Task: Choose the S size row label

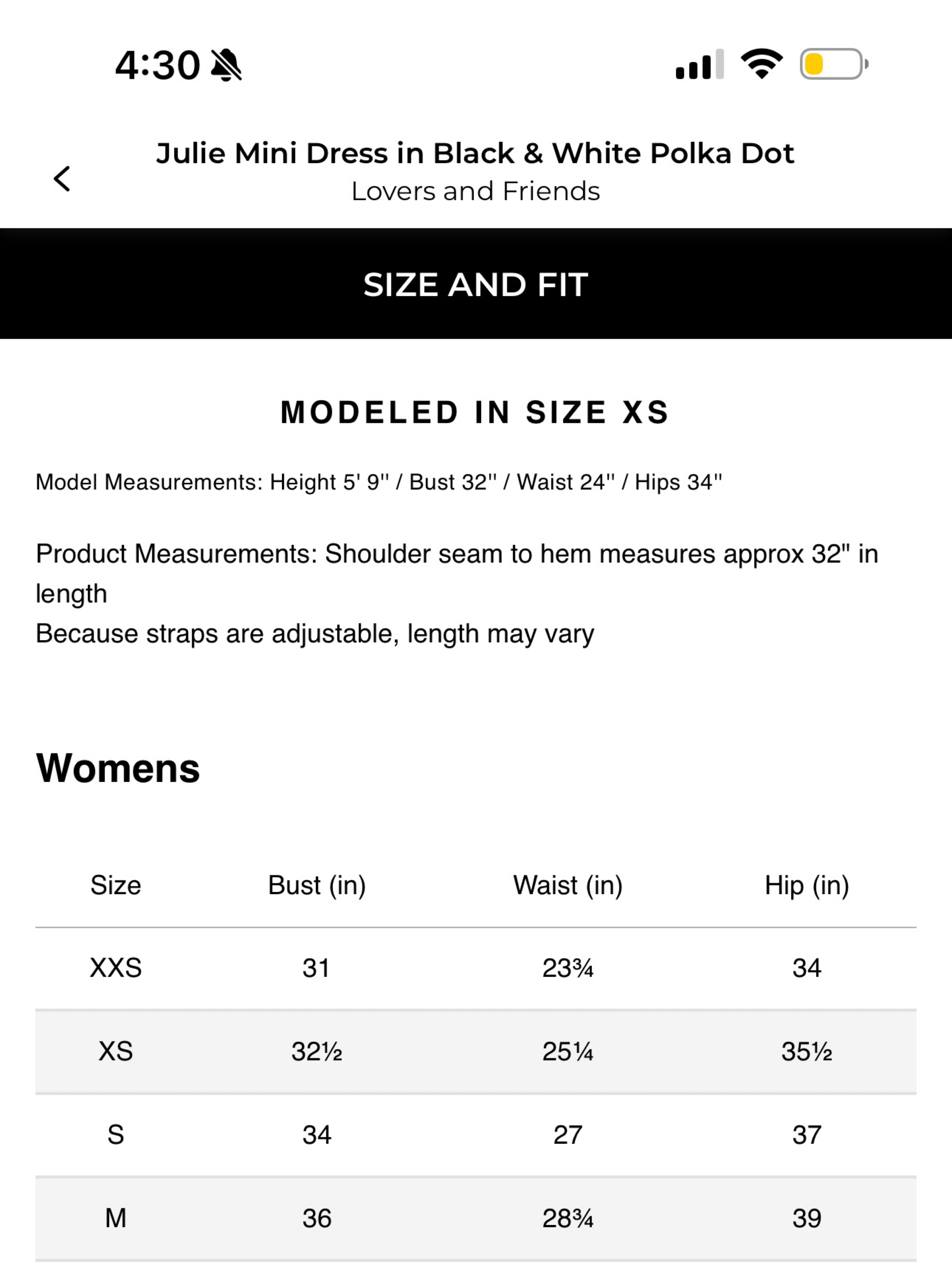Action: point(115,1135)
